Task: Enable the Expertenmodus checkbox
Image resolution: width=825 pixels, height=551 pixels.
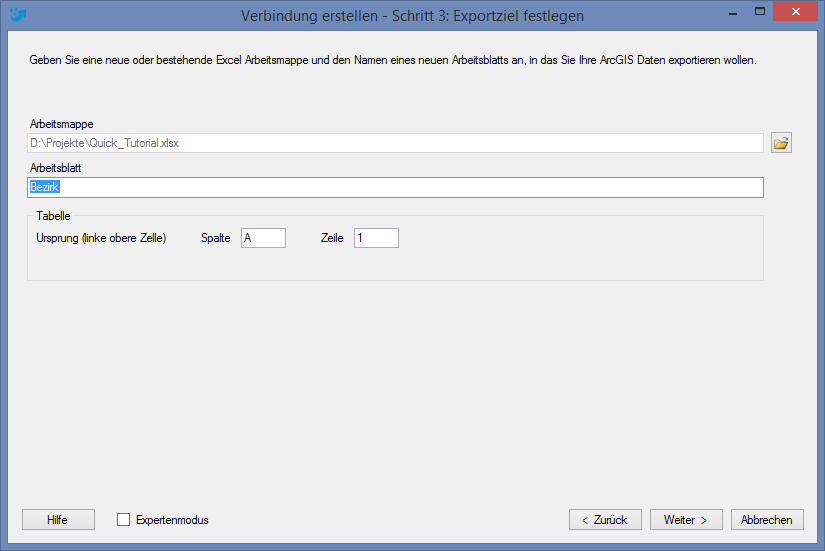Action: click(123, 520)
